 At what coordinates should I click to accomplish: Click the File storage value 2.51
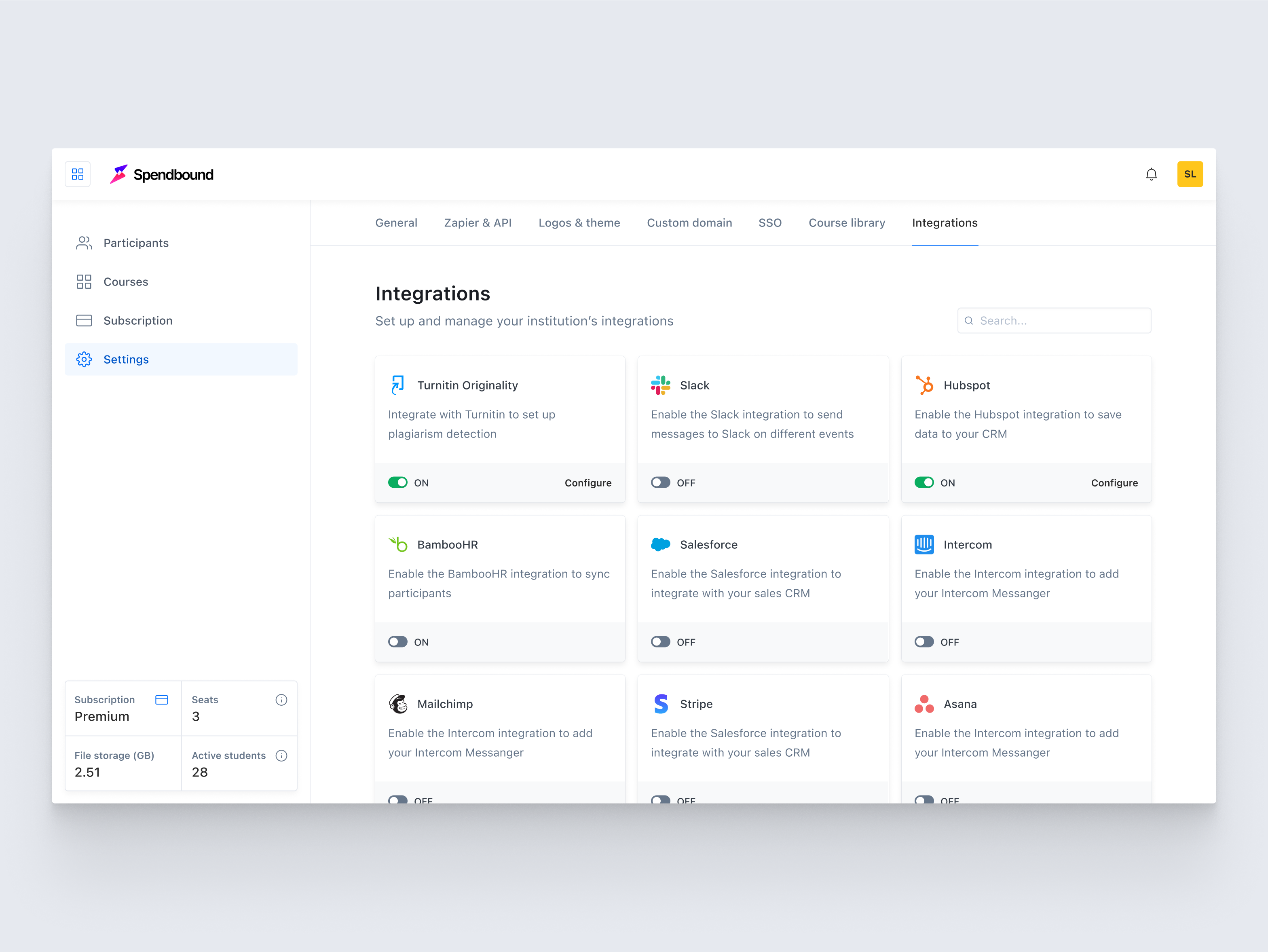pos(87,772)
